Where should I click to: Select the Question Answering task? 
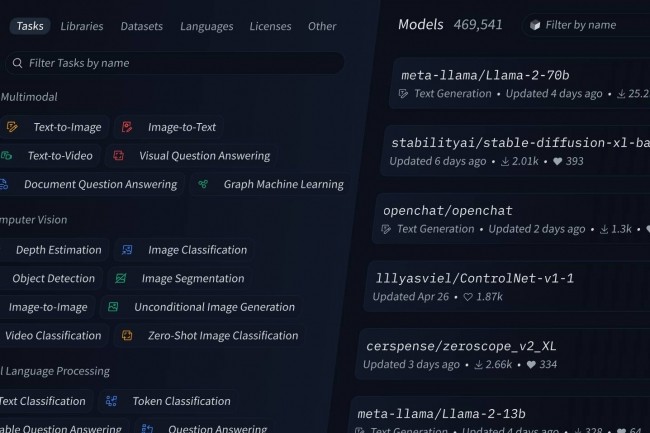(204, 428)
